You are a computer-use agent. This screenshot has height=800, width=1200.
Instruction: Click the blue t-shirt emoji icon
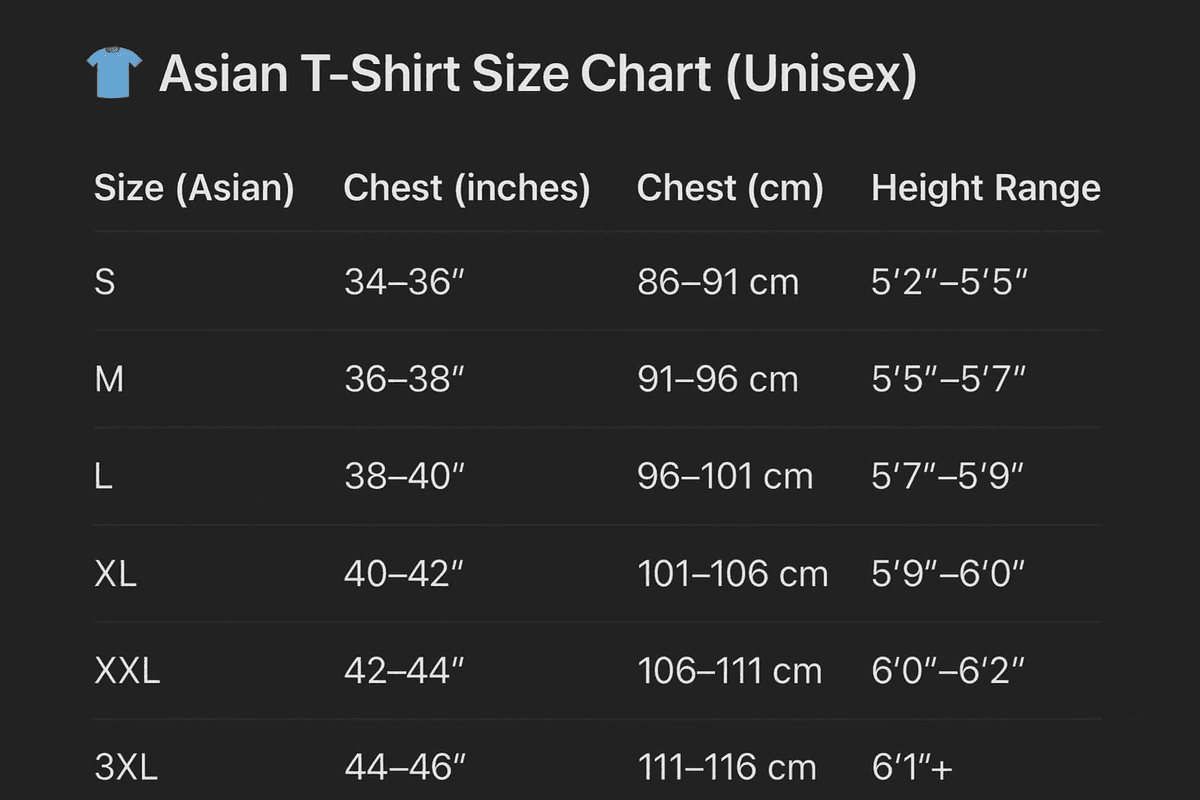(115, 74)
